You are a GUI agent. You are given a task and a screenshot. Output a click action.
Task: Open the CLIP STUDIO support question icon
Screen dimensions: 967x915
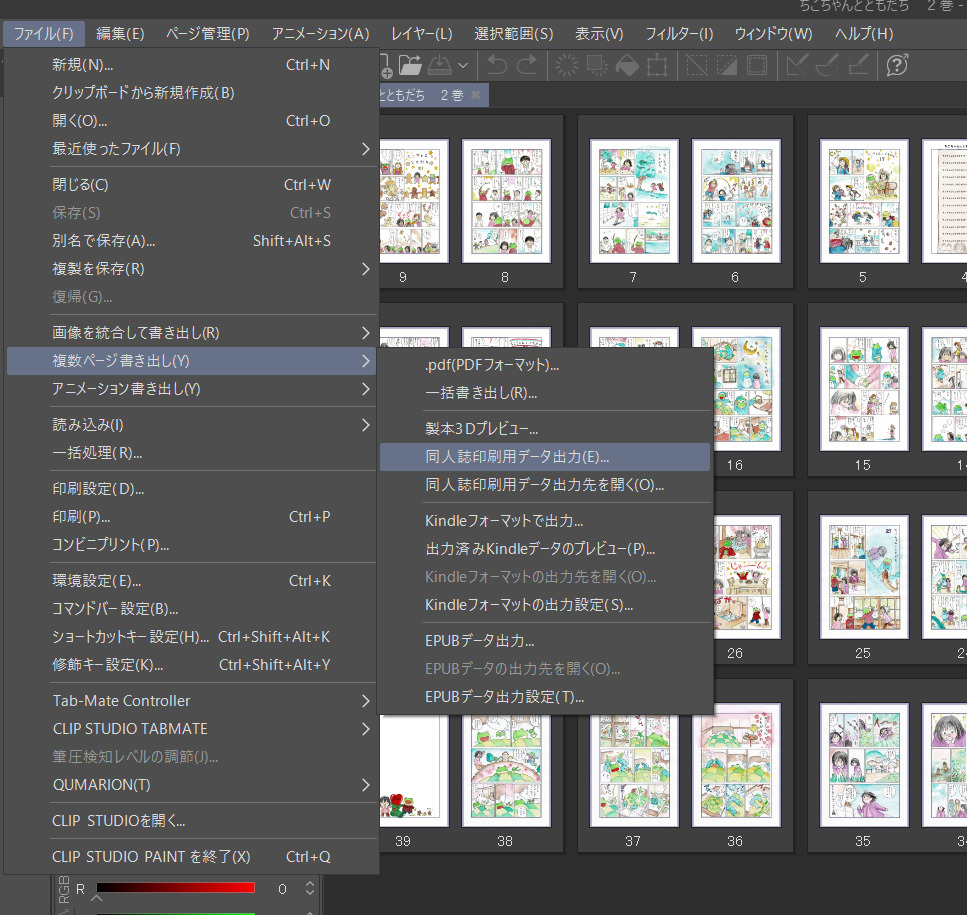pos(897,65)
